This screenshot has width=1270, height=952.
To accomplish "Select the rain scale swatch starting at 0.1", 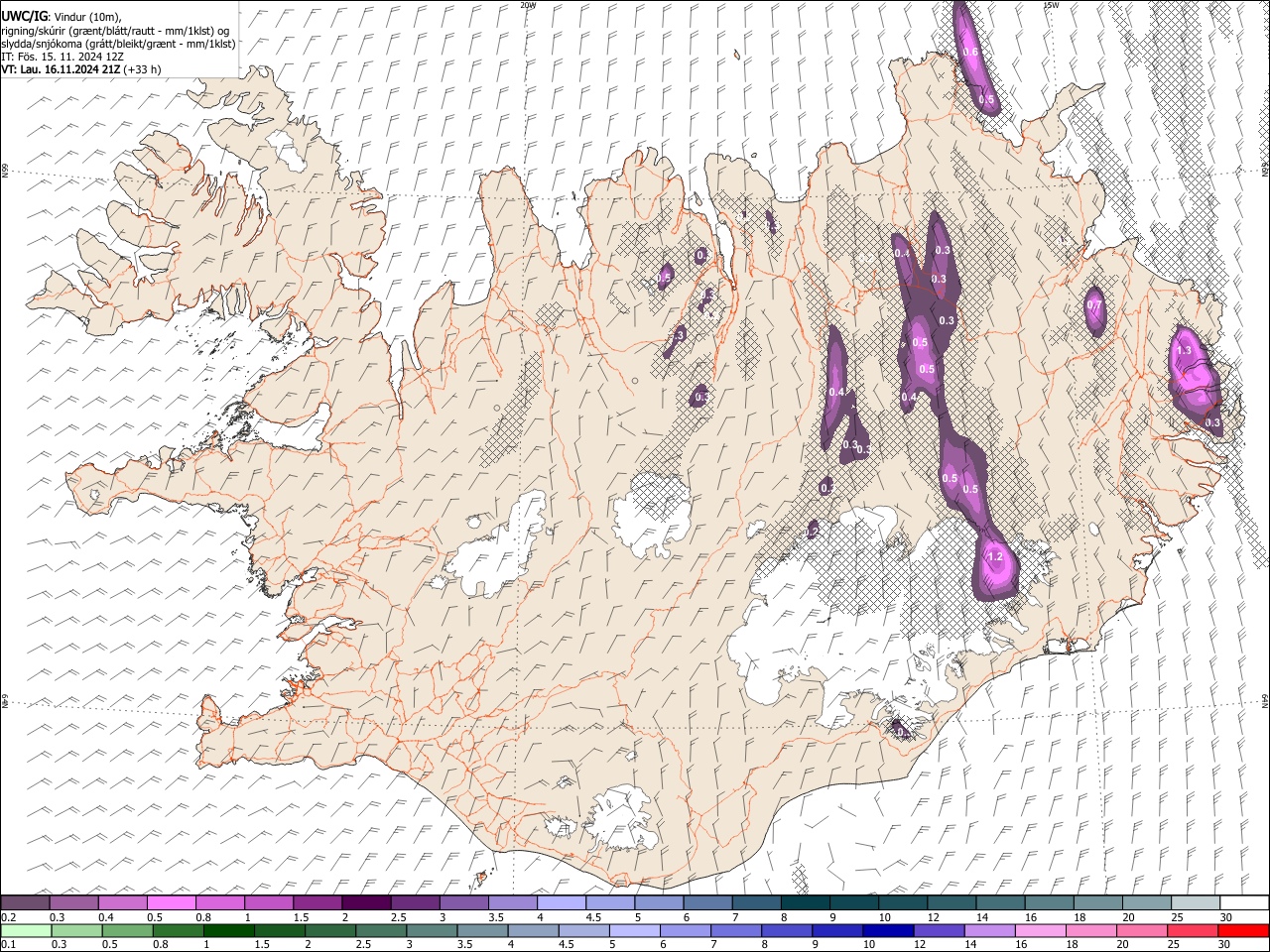I will [25, 931].
